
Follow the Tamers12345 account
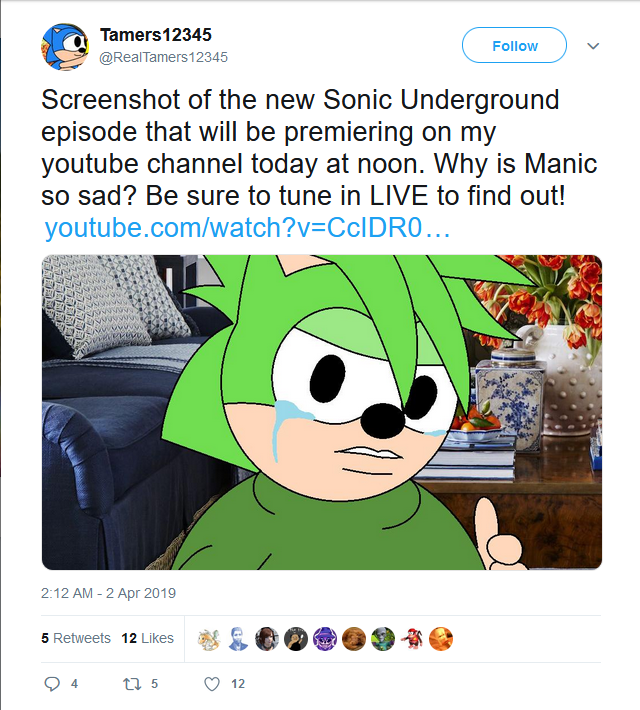[514, 46]
